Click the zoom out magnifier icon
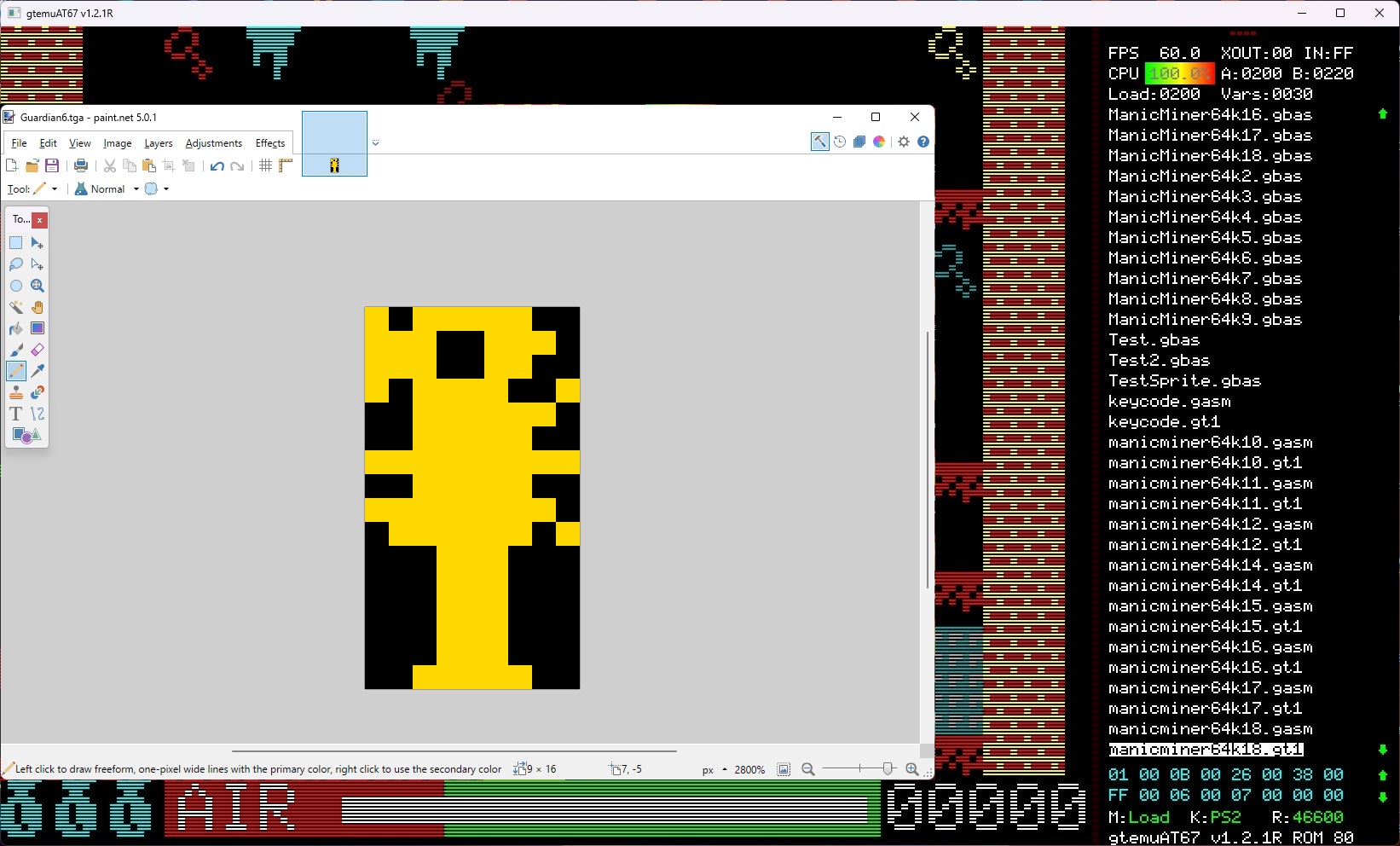Screen dimensions: 1400x846 808,769
